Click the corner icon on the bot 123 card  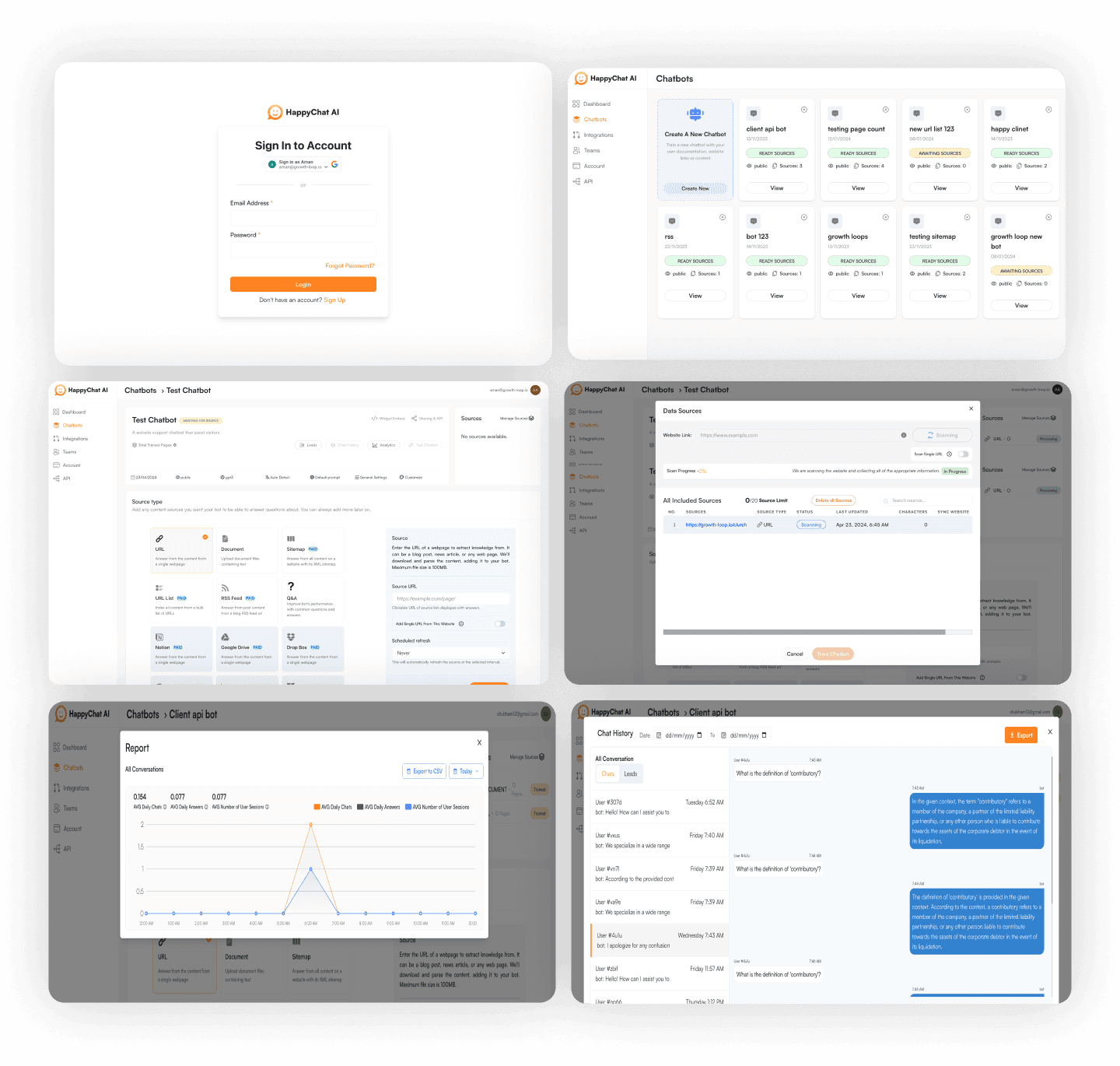pyautogui.click(x=804, y=217)
